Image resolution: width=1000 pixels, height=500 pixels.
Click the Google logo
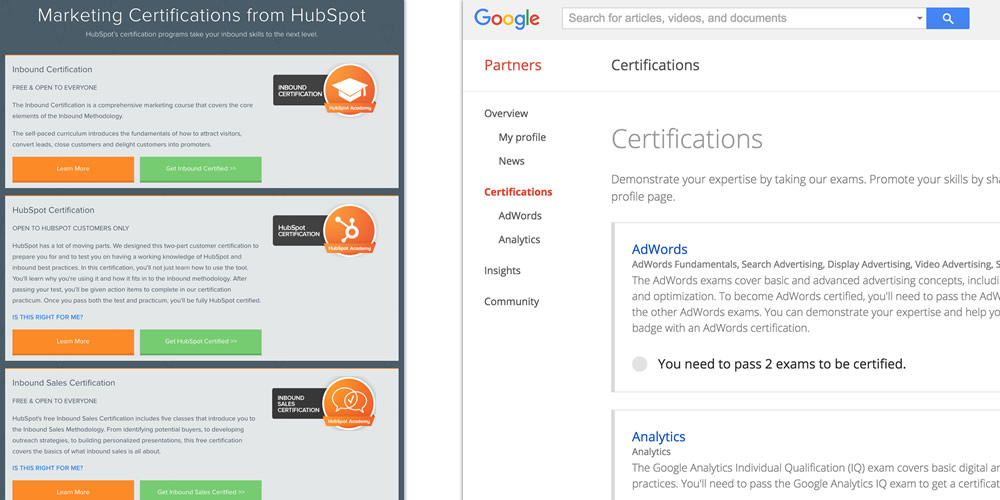coord(506,19)
